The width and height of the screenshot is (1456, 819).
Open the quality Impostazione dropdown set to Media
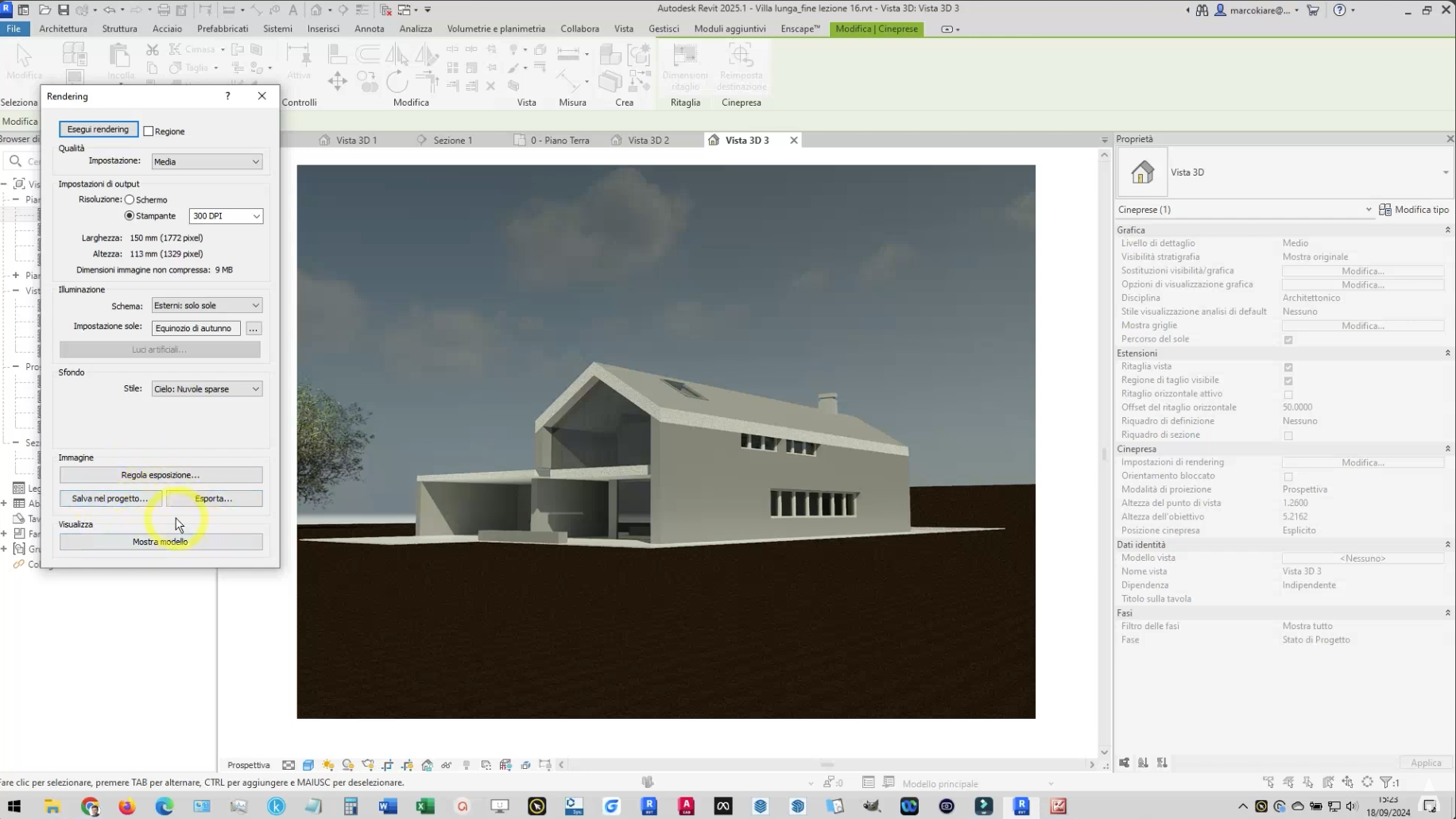pos(207,161)
